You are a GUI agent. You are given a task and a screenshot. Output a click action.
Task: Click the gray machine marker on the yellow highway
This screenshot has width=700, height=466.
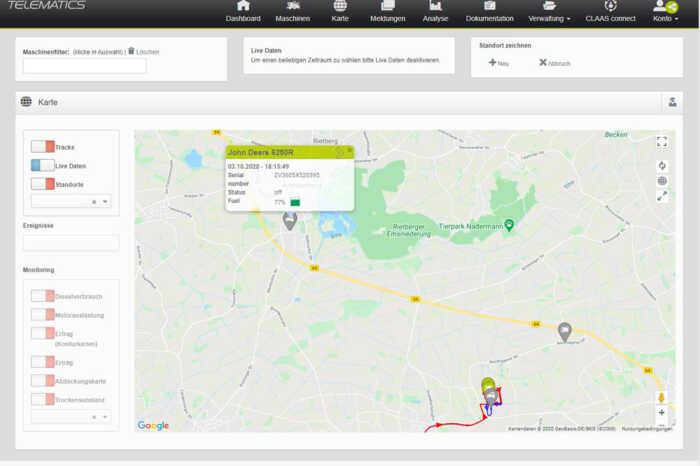click(565, 332)
